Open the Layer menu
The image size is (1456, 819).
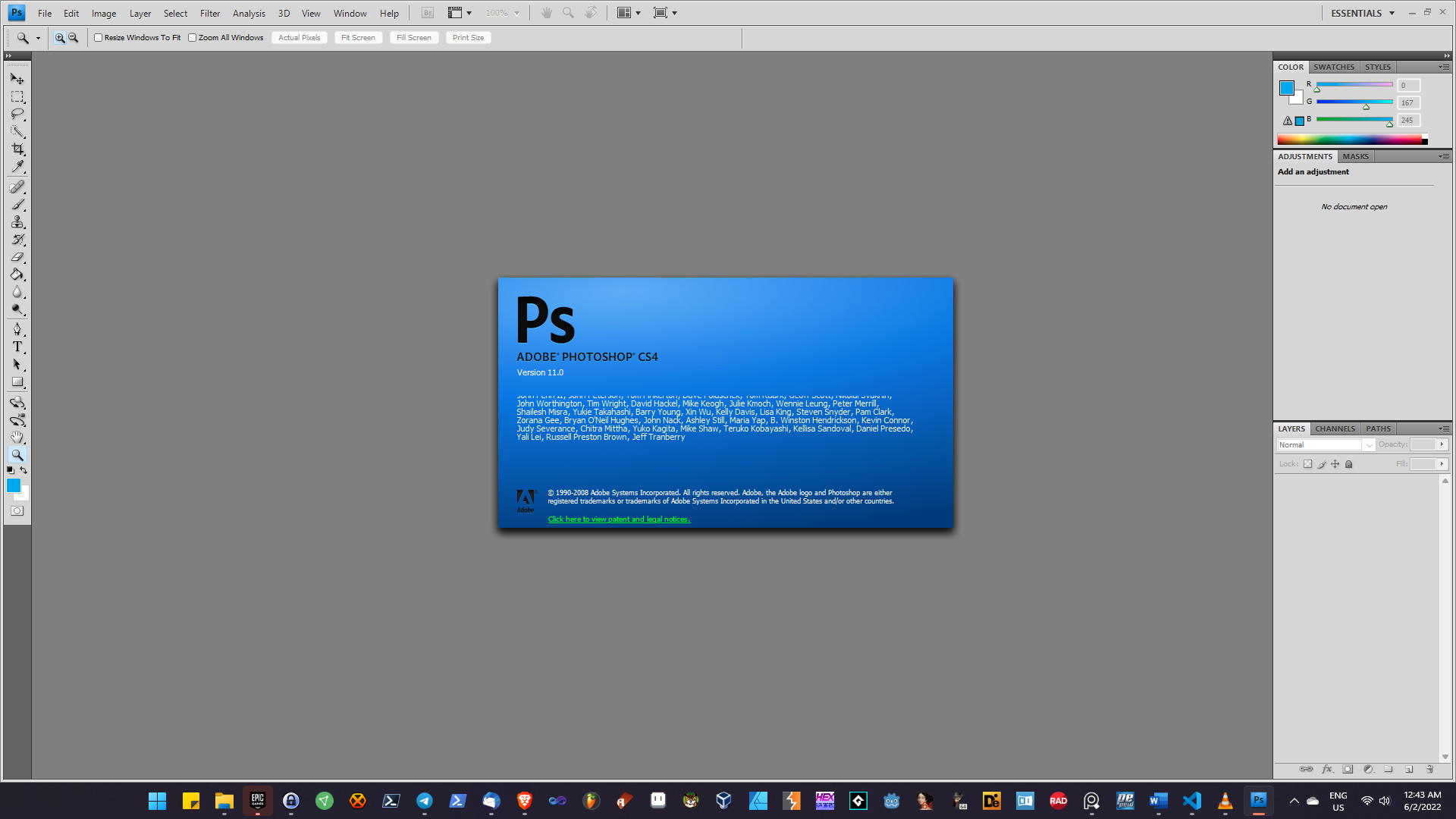pos(140,13)
